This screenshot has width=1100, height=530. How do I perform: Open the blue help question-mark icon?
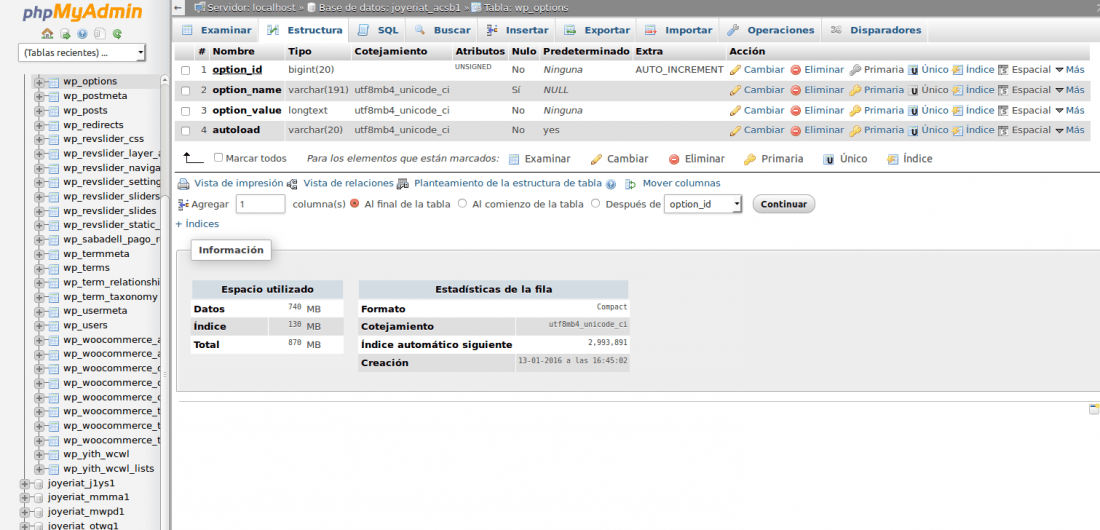pos(82,34)
